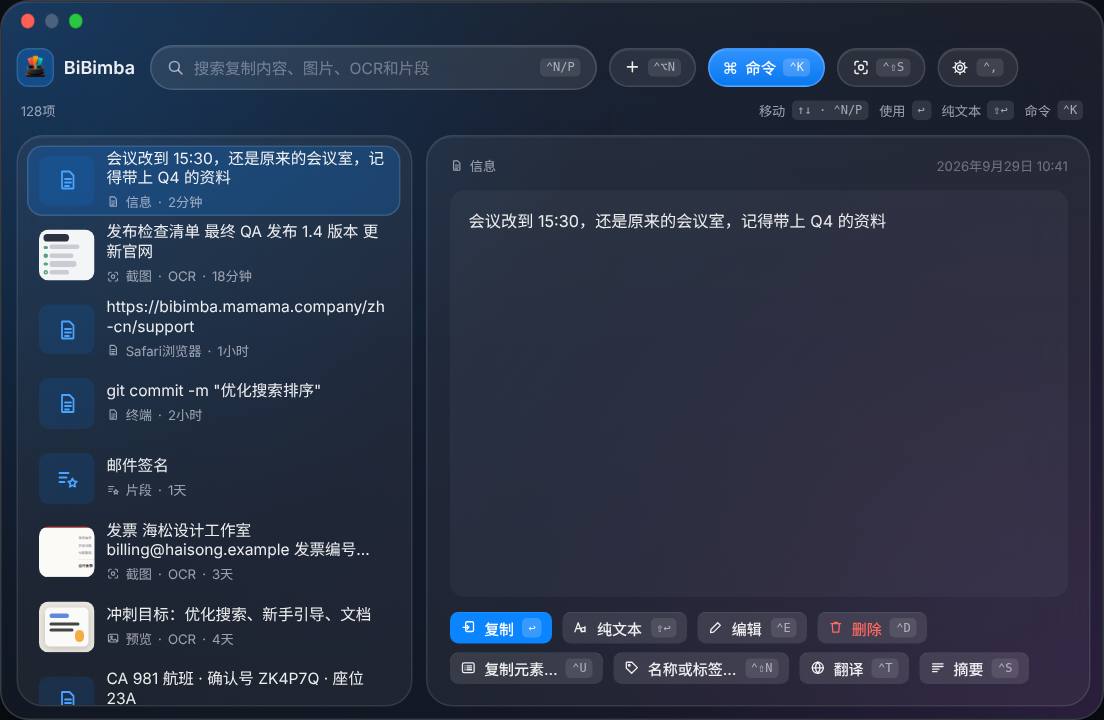This screenshot has height=720, width=1104.
Task: Select the 邮件签名 snippet entry
Action: tap(213, 478)
